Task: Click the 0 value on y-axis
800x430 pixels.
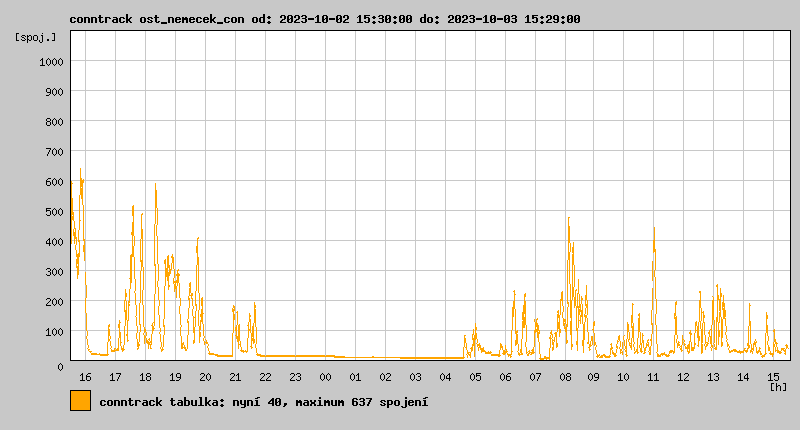Action: click(x=60, y=367)
